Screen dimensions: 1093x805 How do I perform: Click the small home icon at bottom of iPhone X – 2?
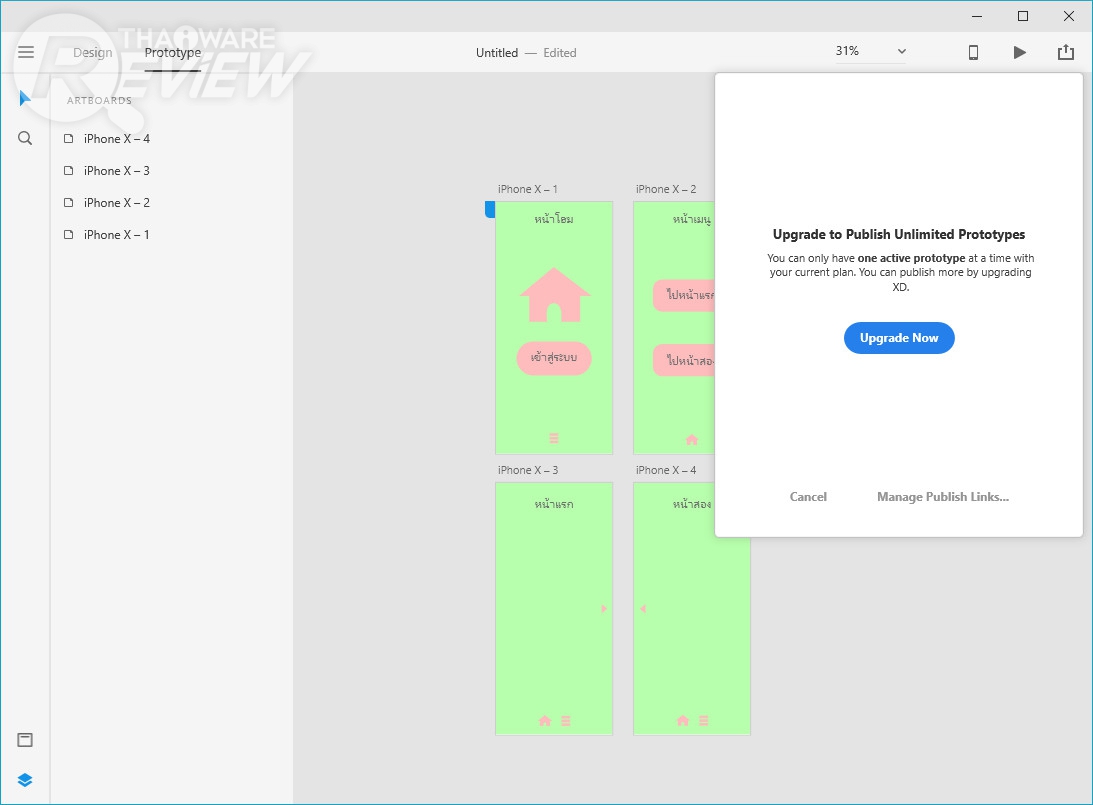click(x=691, y=440)
